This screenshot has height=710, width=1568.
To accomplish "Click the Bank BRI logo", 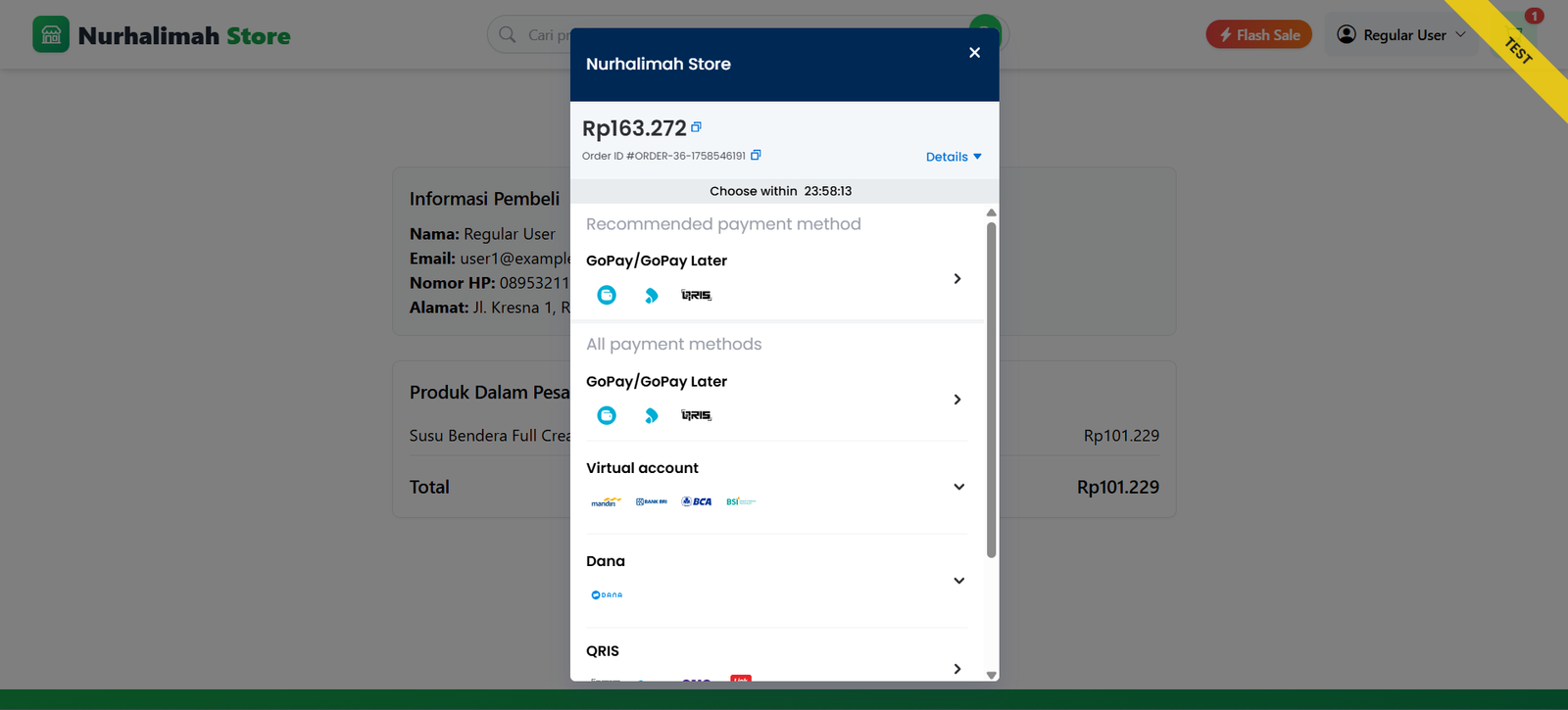I will click(x=651, y=501).
